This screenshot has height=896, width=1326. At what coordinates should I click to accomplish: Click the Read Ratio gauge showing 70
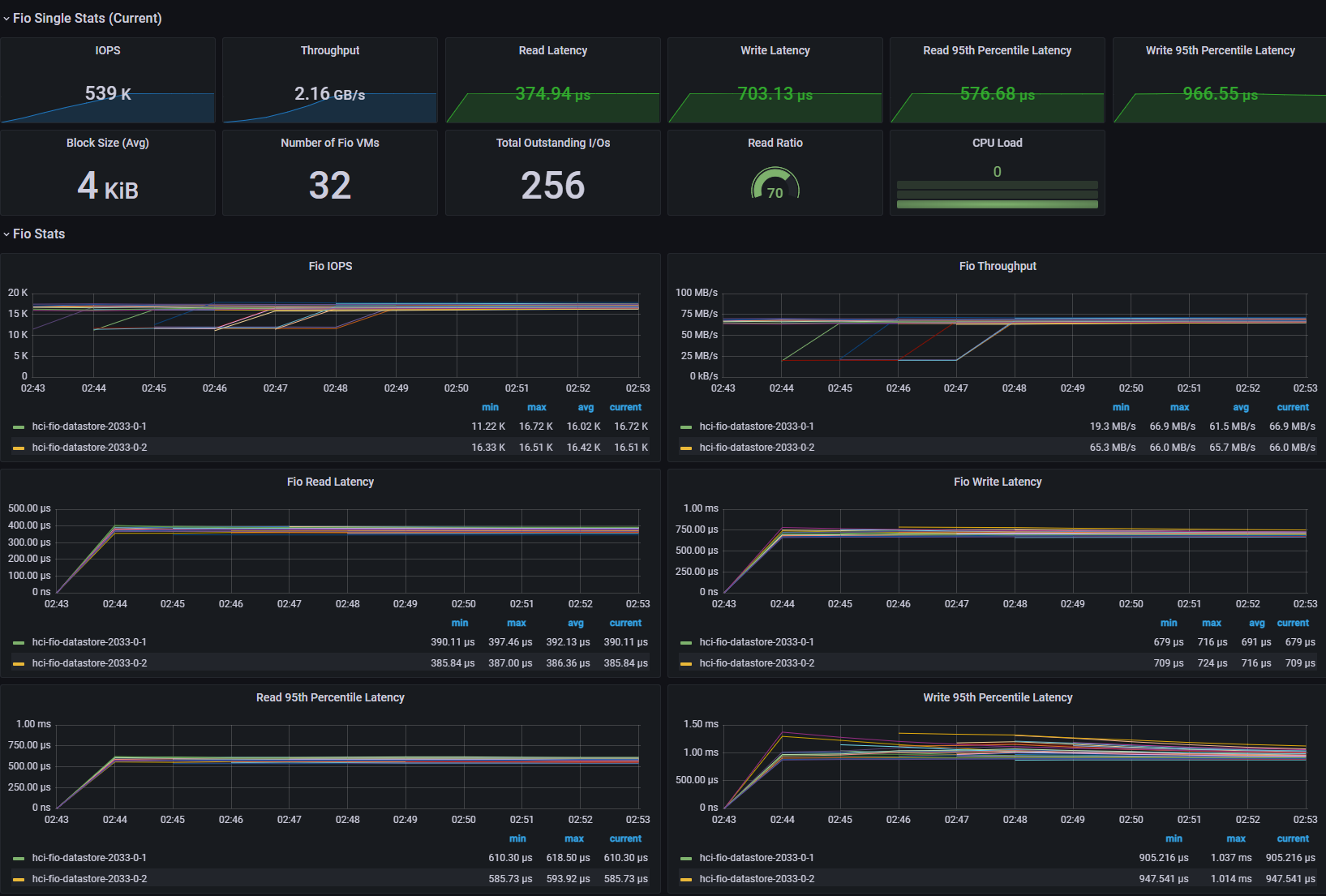coord(775,184)
